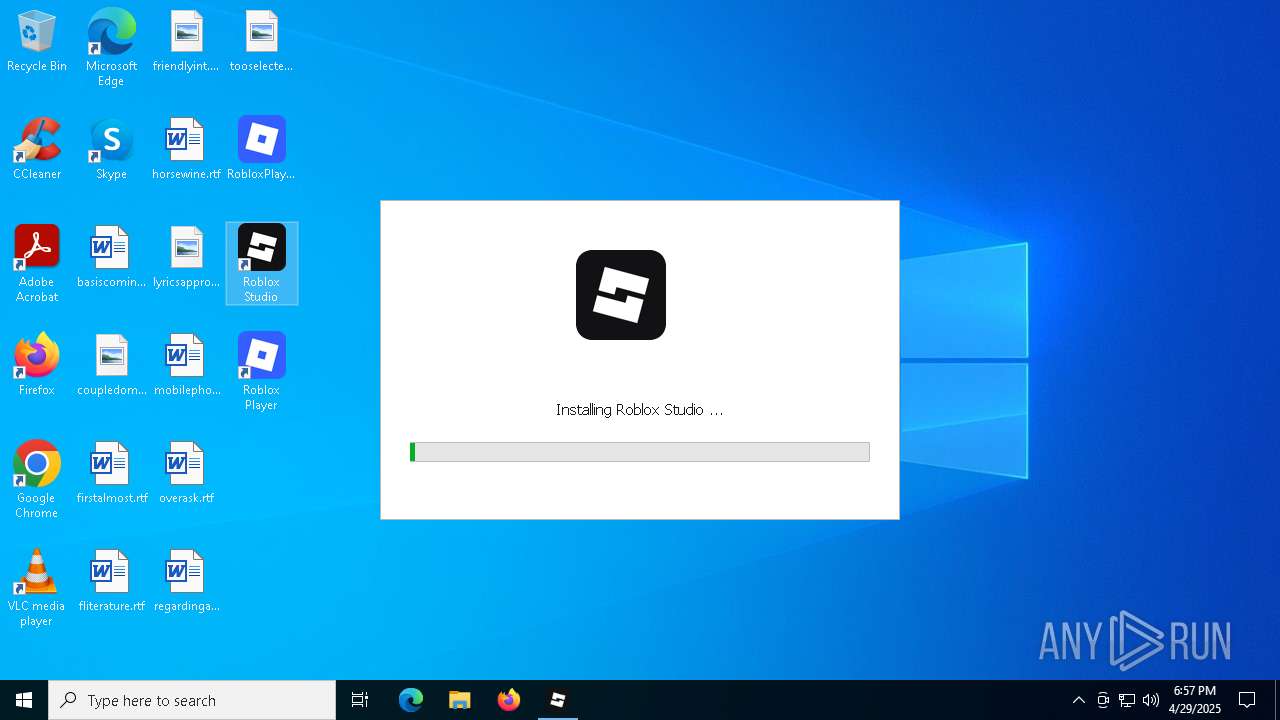Select the firstalmost.rtf document icon
Screen dimensions: 1280x720
111,473
